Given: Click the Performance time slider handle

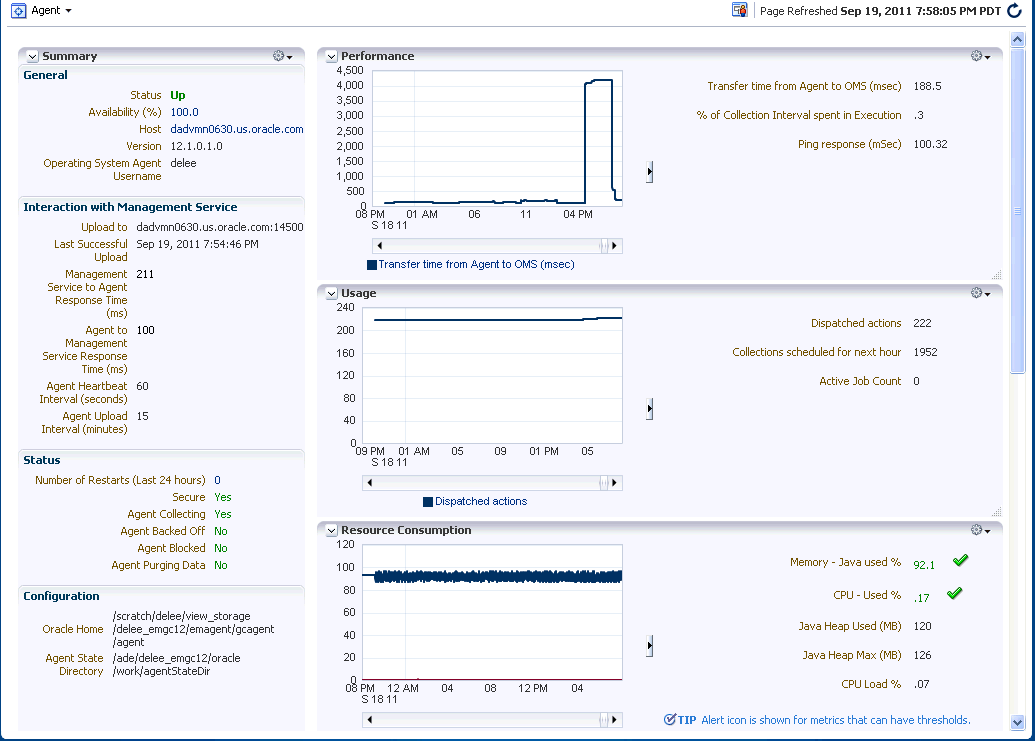Looking at the screenshot, I should 604,246.
